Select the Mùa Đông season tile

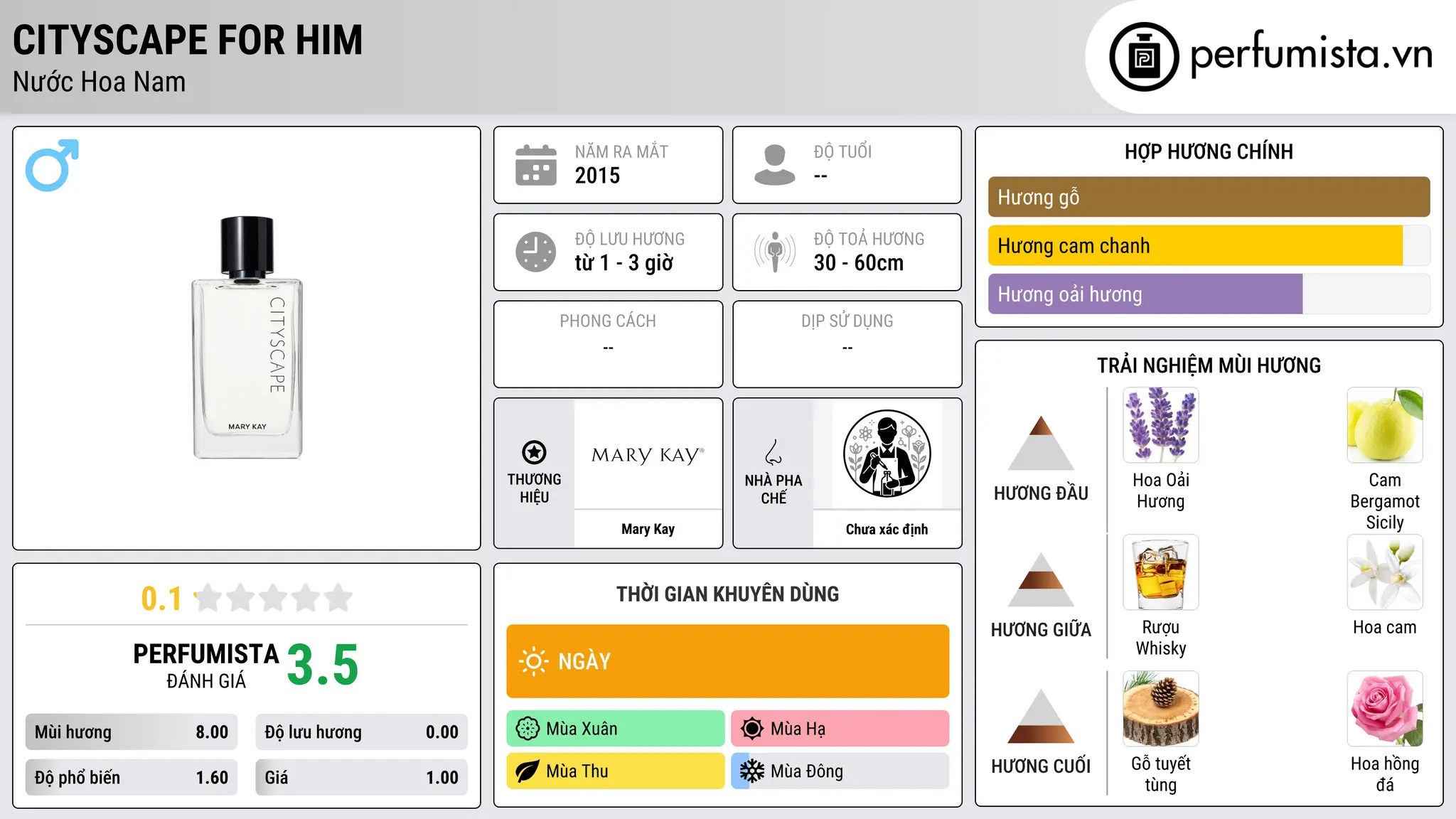(x=840, y=771)
